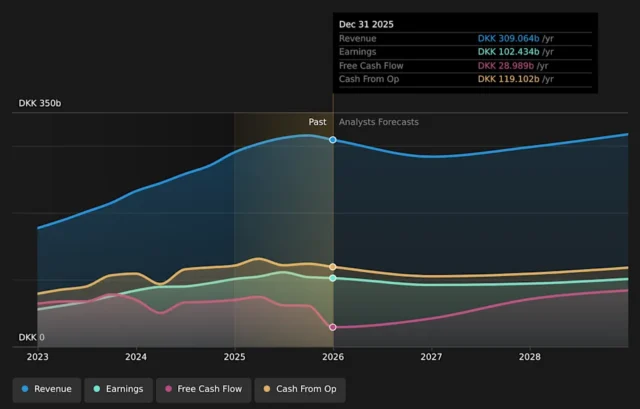Select the 2025 x-axis label
640x409 pixels.
(x=234, y=357)
